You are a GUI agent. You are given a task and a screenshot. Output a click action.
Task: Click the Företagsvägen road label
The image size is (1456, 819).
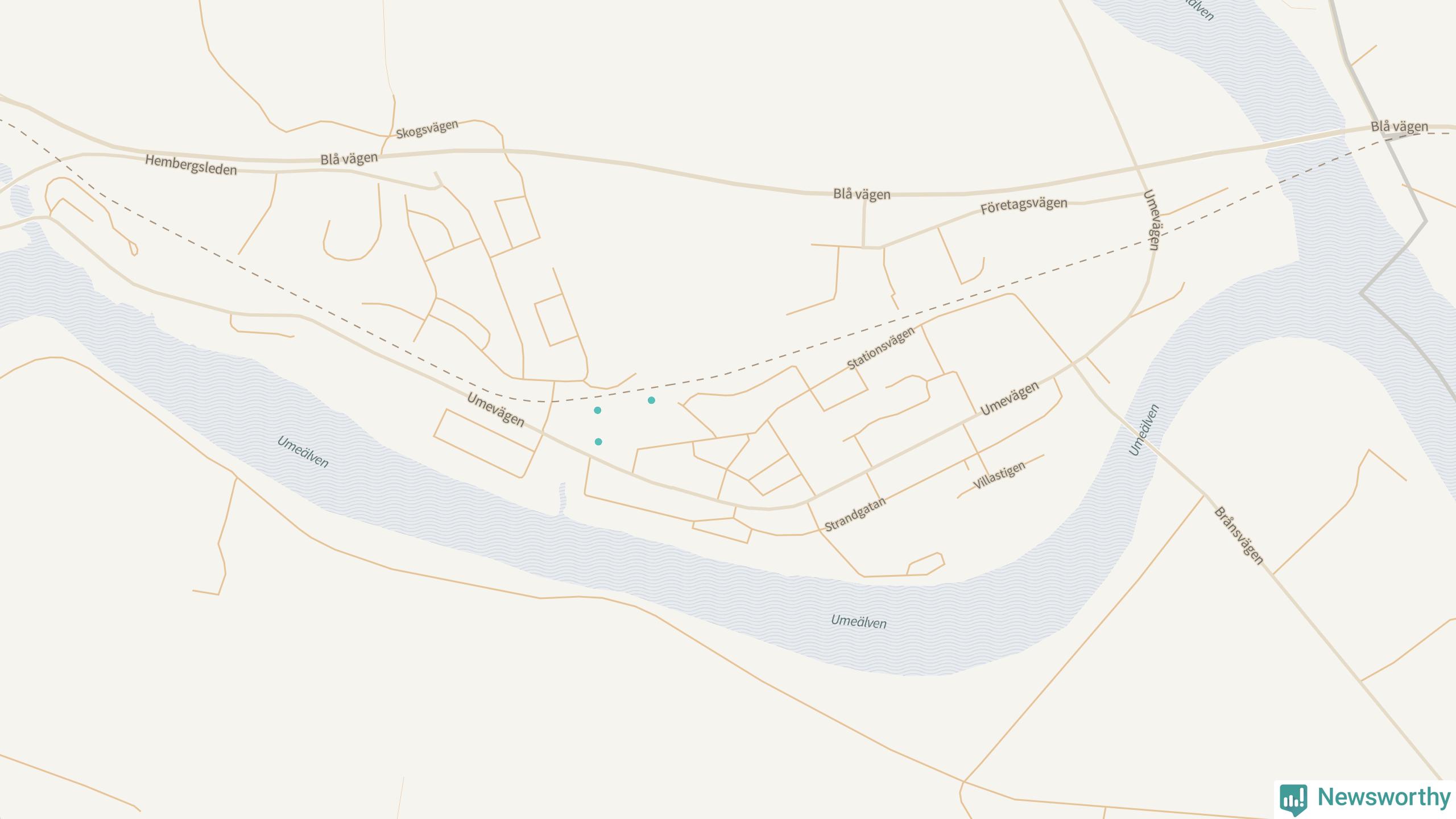[1024, 205]
